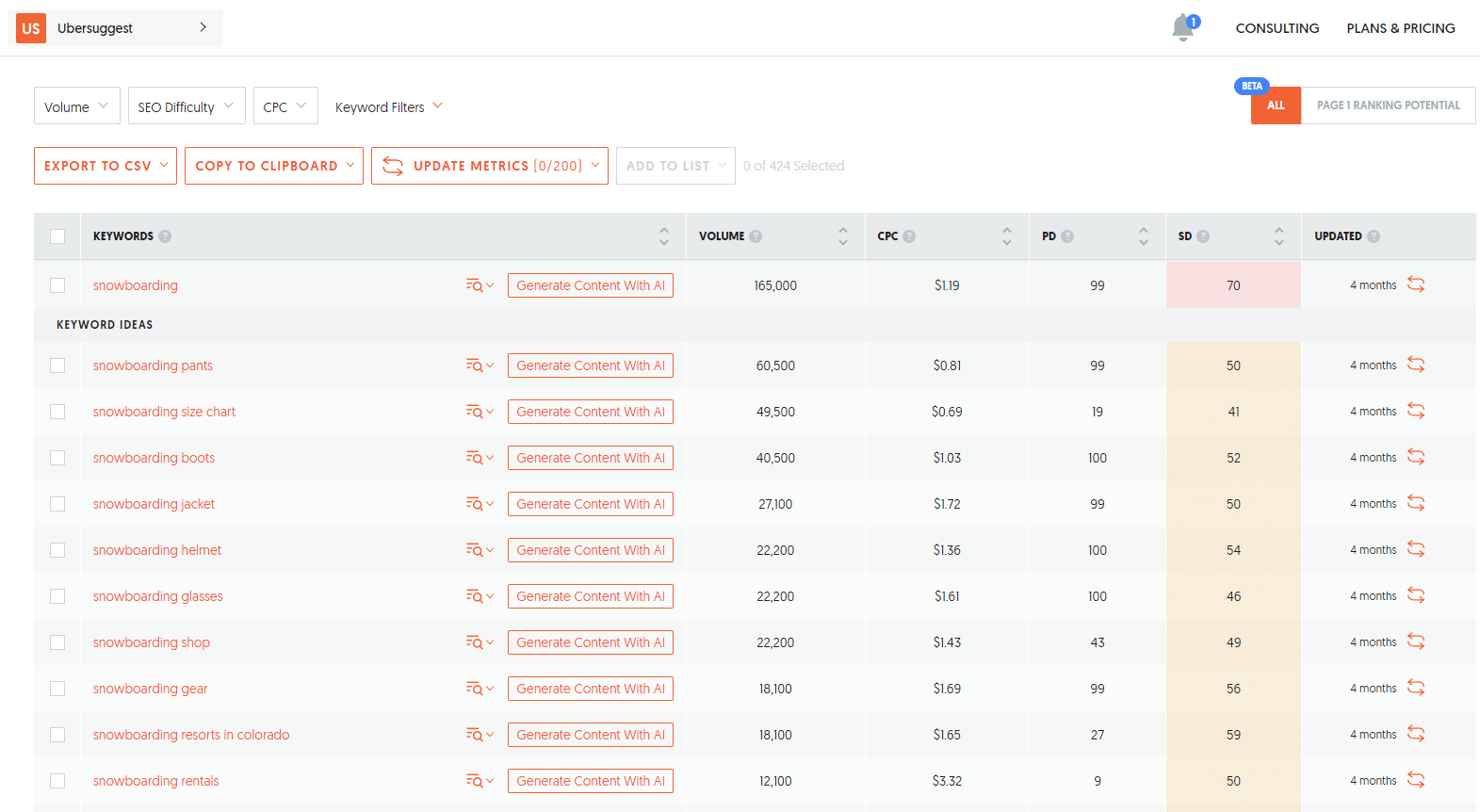Tick the select-all checkbox in table header
This screenshot has width=1480, height=812.
pos(57,236)
